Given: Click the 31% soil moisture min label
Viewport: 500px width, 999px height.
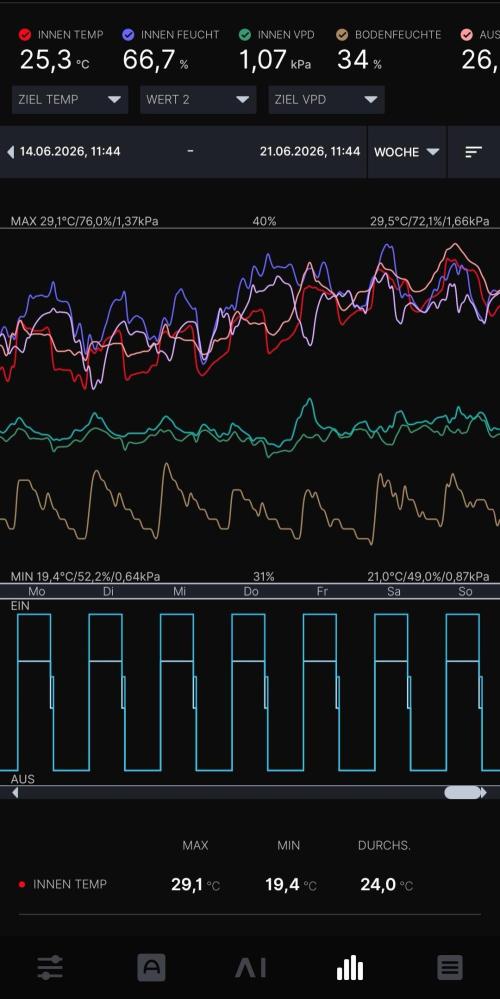Looking at the screenshot, I should (264, 576).
